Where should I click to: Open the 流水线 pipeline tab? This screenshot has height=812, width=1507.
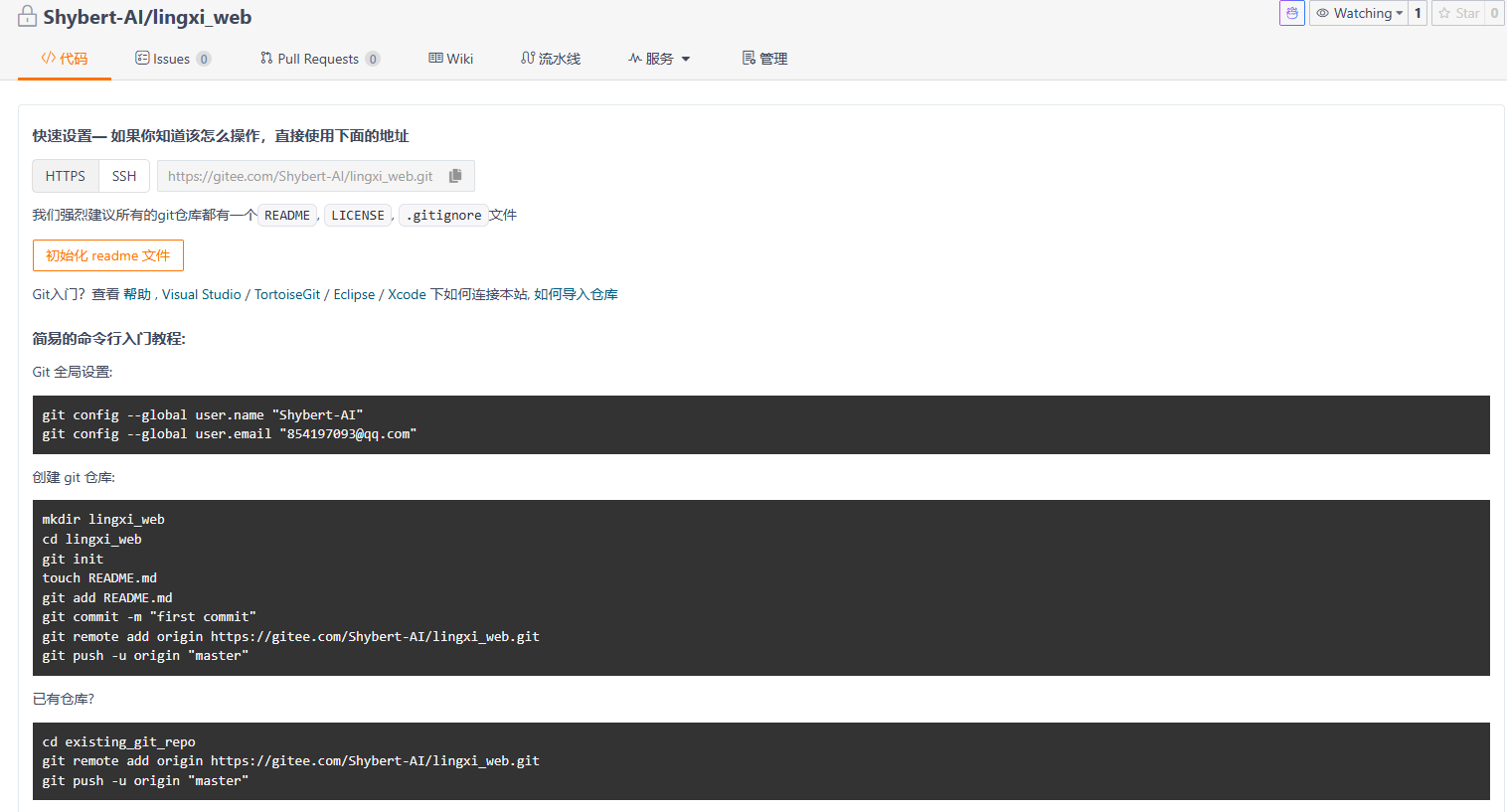coord(551,59)
